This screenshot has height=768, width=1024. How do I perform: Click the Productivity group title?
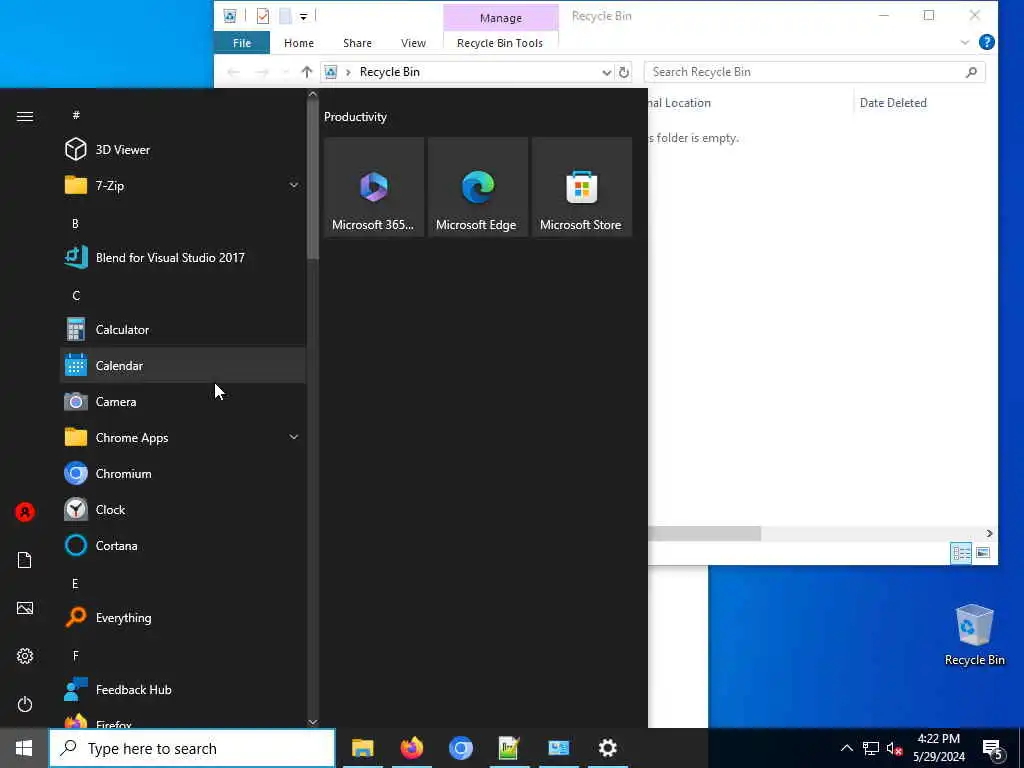pos(355,117)
